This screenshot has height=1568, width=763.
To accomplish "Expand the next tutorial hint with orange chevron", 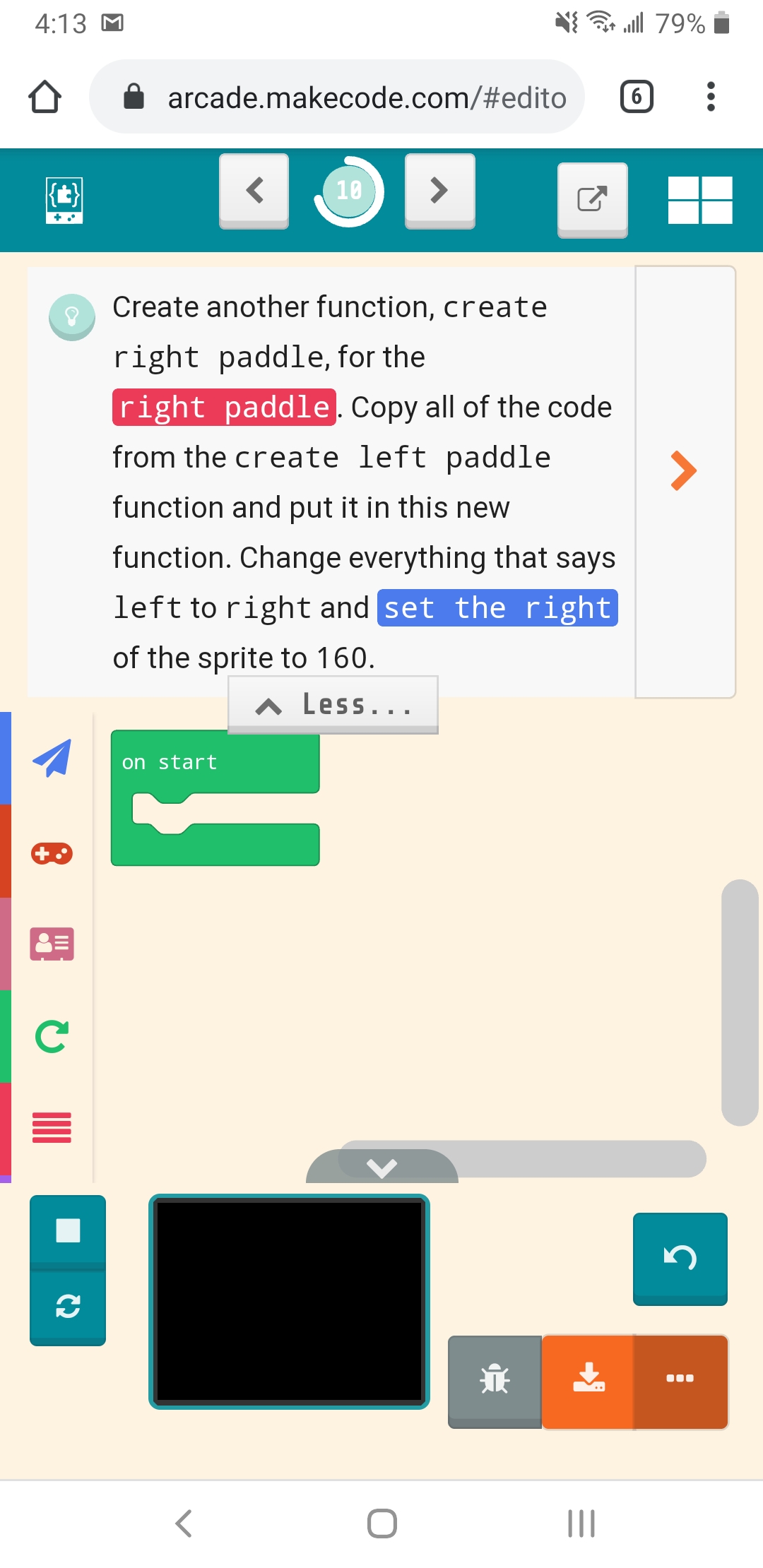I will [682, 470].
